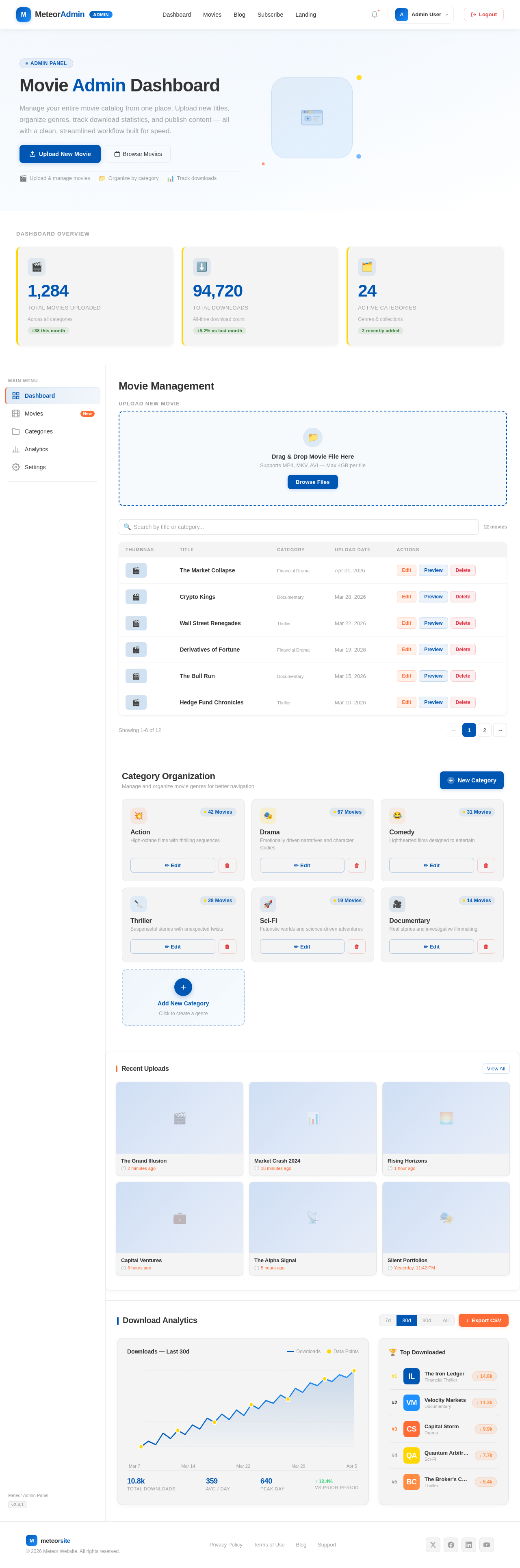Open Subscribe in the top navigation
520x1568 pixels.
[270, 15]
